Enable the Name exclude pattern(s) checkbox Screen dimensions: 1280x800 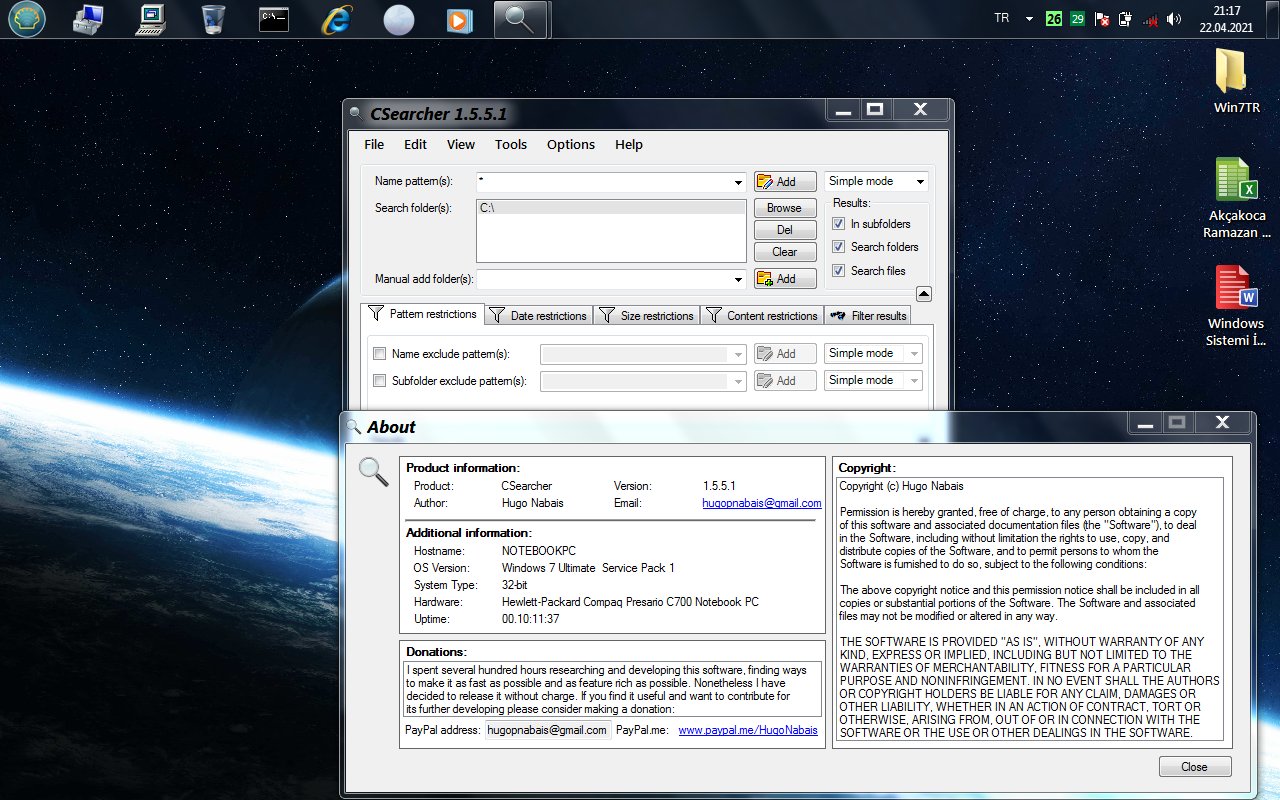point(379,354)
